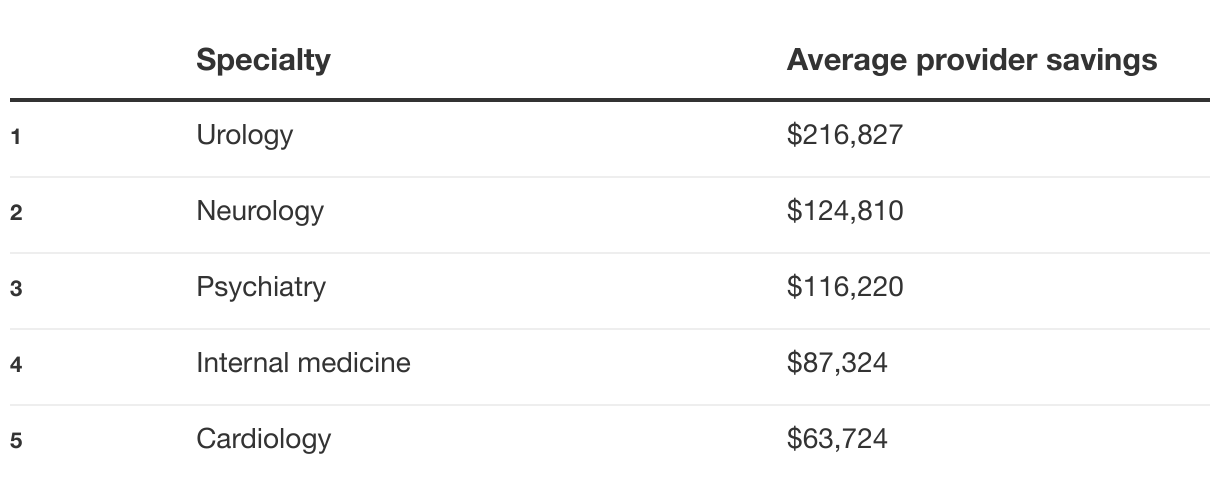Click the $63,724 savings value

point(836,438)
